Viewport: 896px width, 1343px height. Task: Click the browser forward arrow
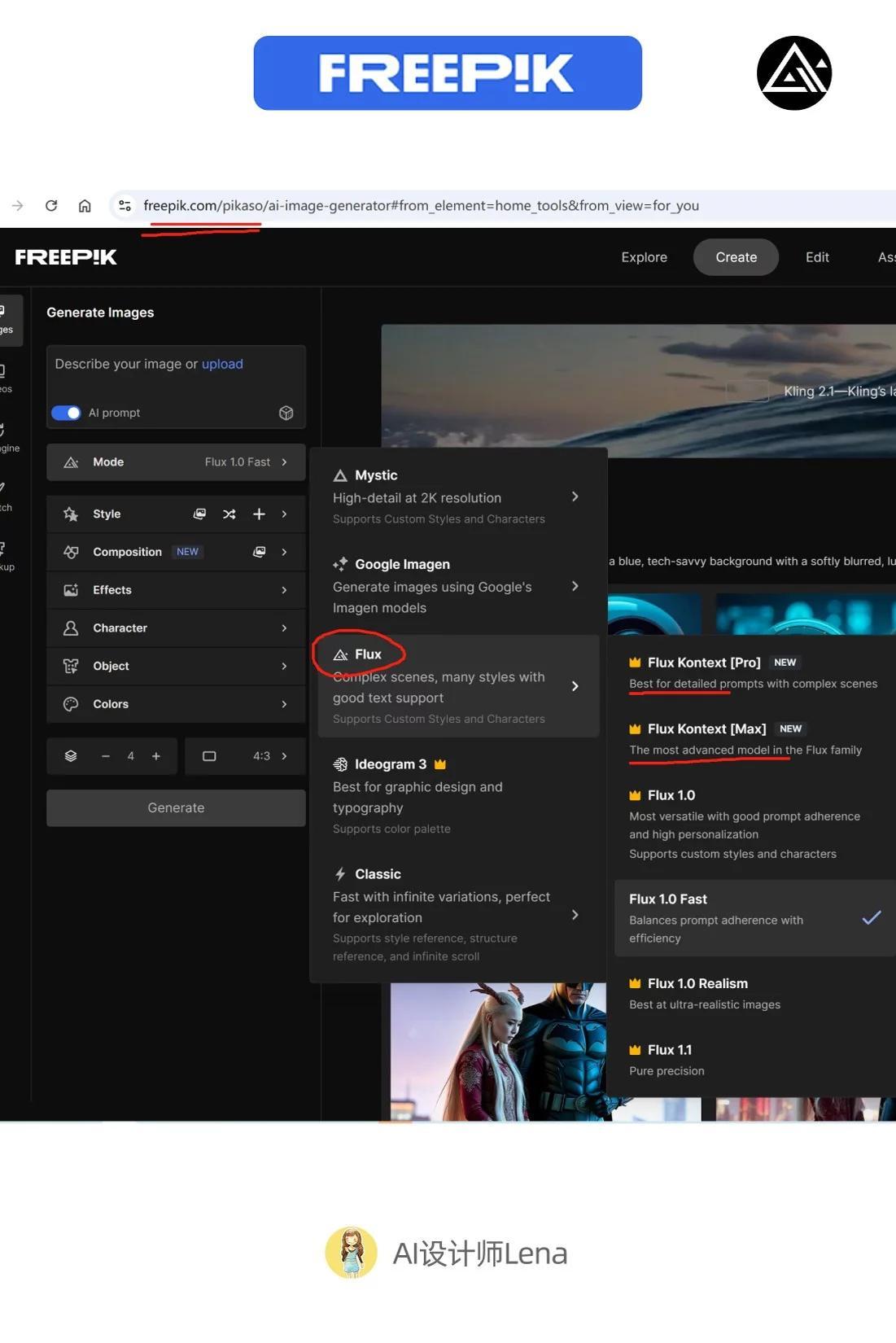click(x=18, y=206)
